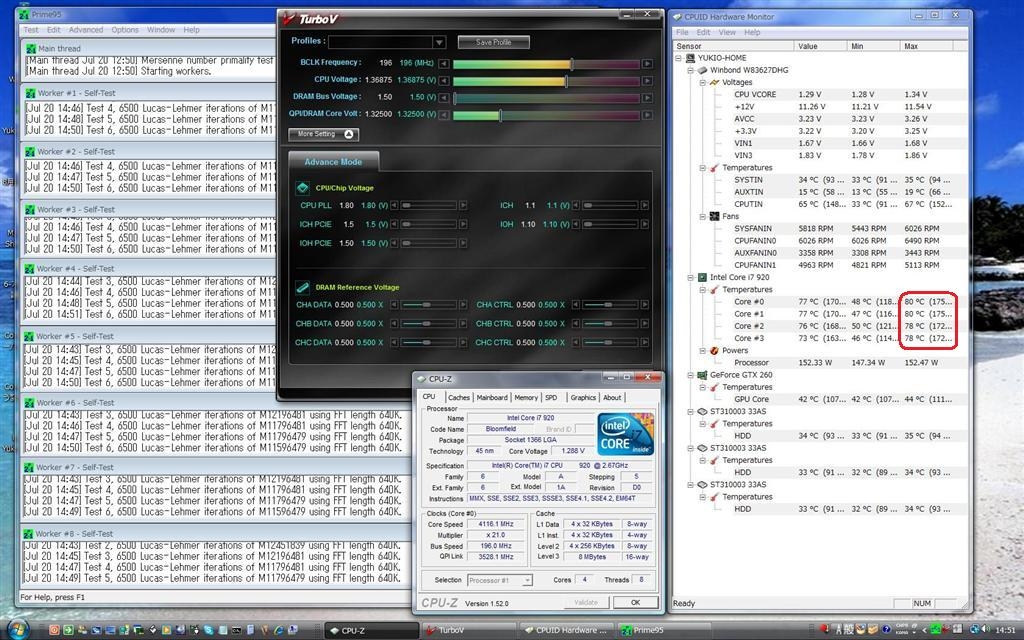The height and width of the screenshot is (640, 1024).
Task: Click the Intel Core i7 logo in CPU-Z
Action: [626, 434]
